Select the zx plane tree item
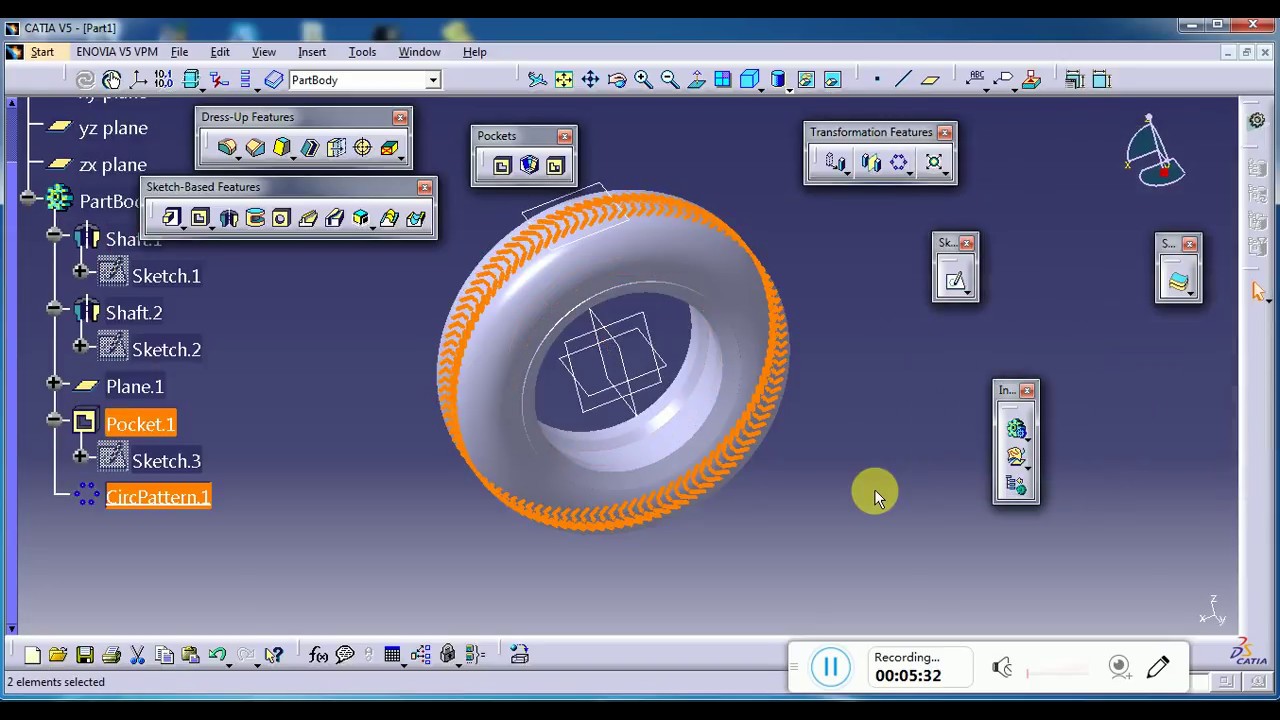 [x=113, y=165]
